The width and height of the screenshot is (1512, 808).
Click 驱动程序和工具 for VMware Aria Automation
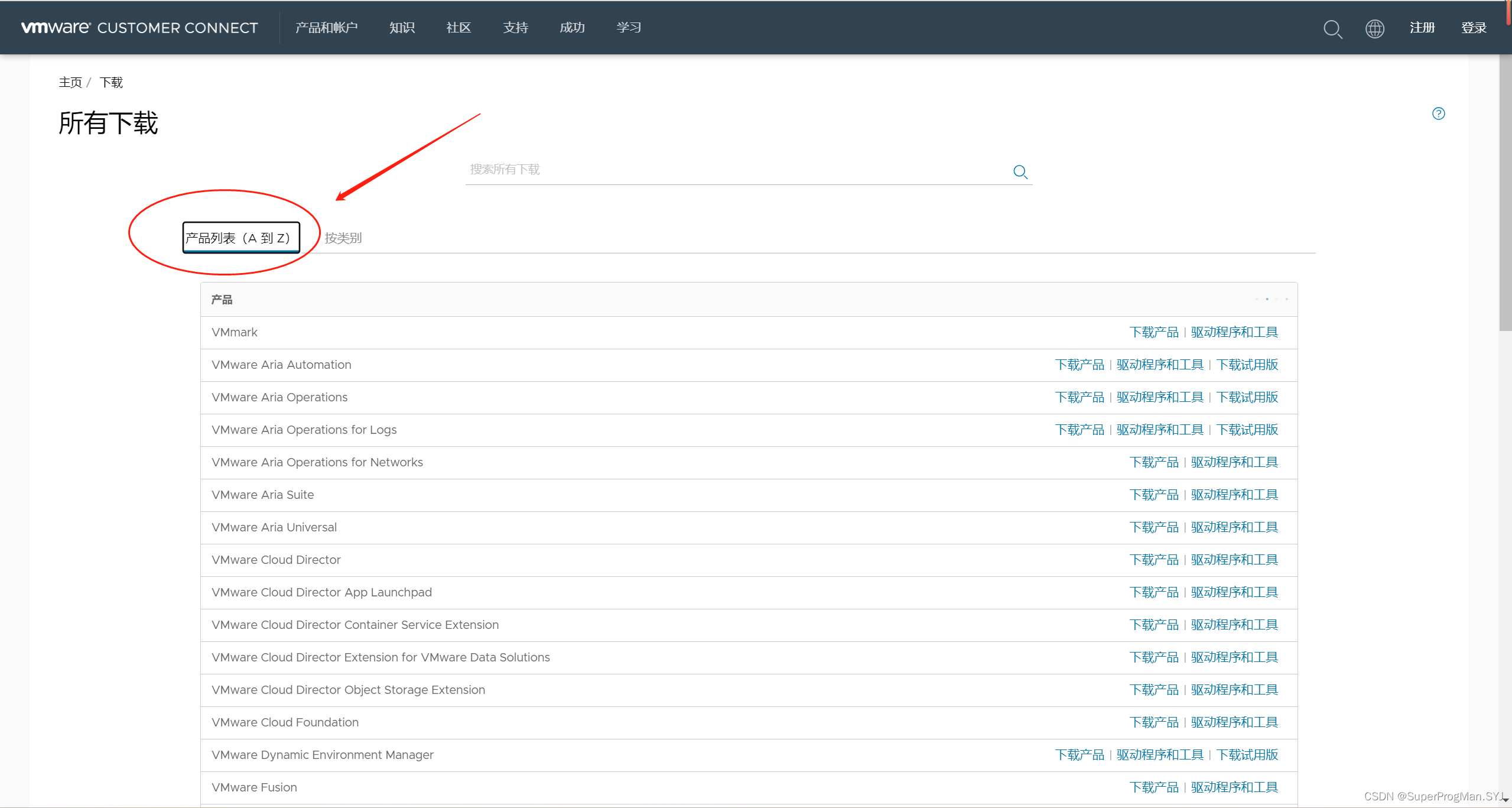pyautogui.click(x=1160, y=365)
